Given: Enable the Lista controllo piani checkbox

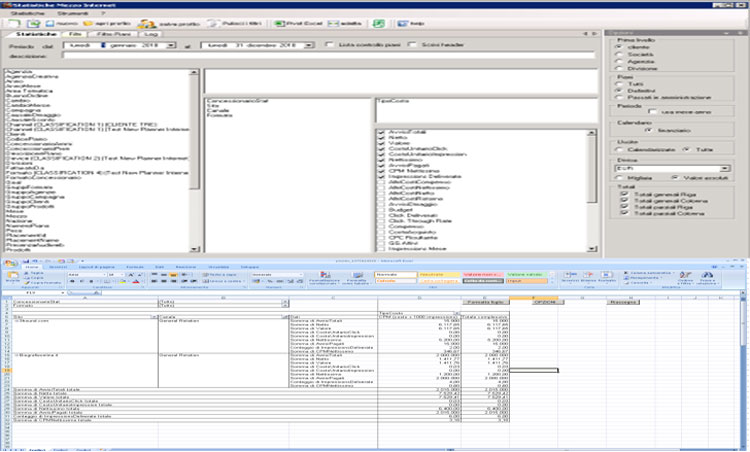Looking at the screenshot, I should click(331, 46).
